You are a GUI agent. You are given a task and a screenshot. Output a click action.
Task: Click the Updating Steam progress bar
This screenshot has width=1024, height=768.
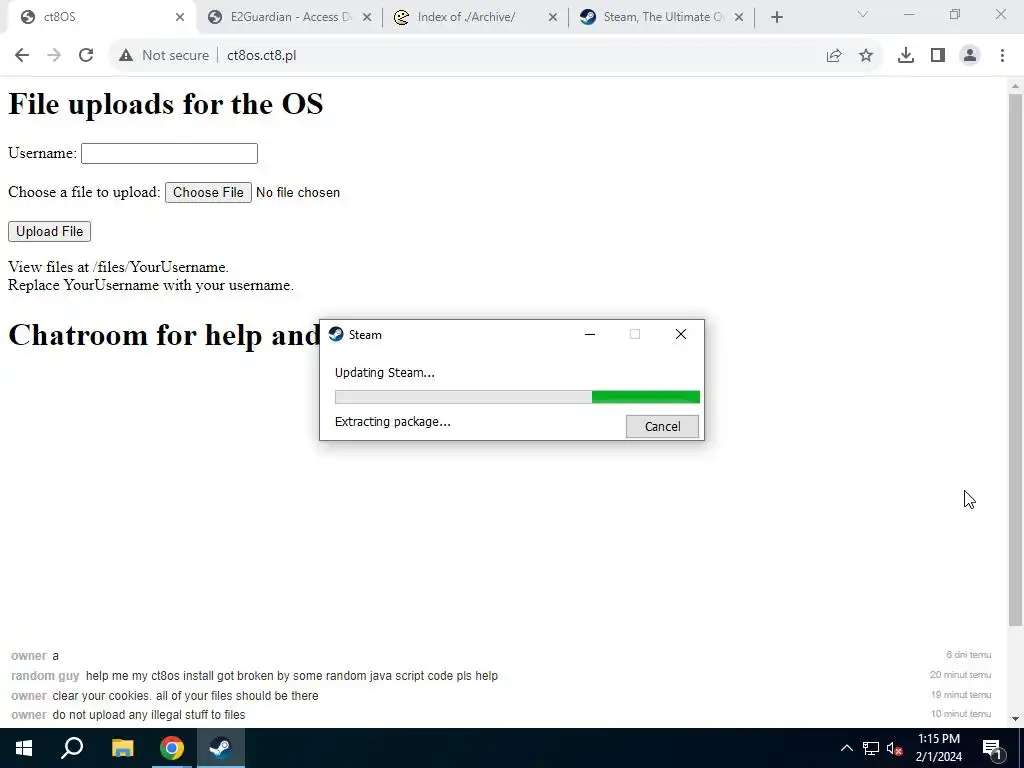(x=517, y=397)
